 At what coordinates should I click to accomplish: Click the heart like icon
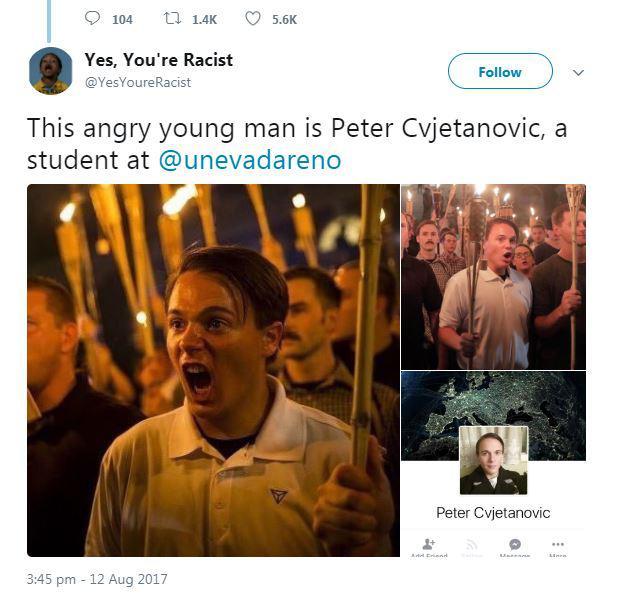coord(253,18)
